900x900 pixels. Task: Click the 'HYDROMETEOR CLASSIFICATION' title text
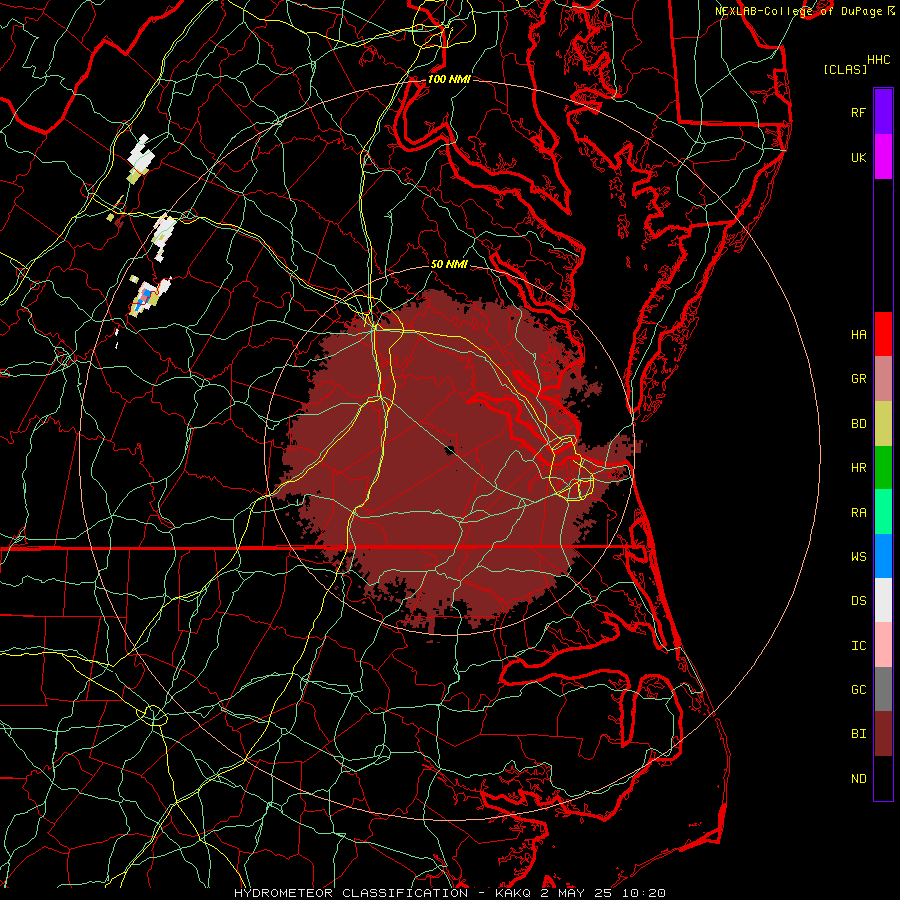click(351, 893)
